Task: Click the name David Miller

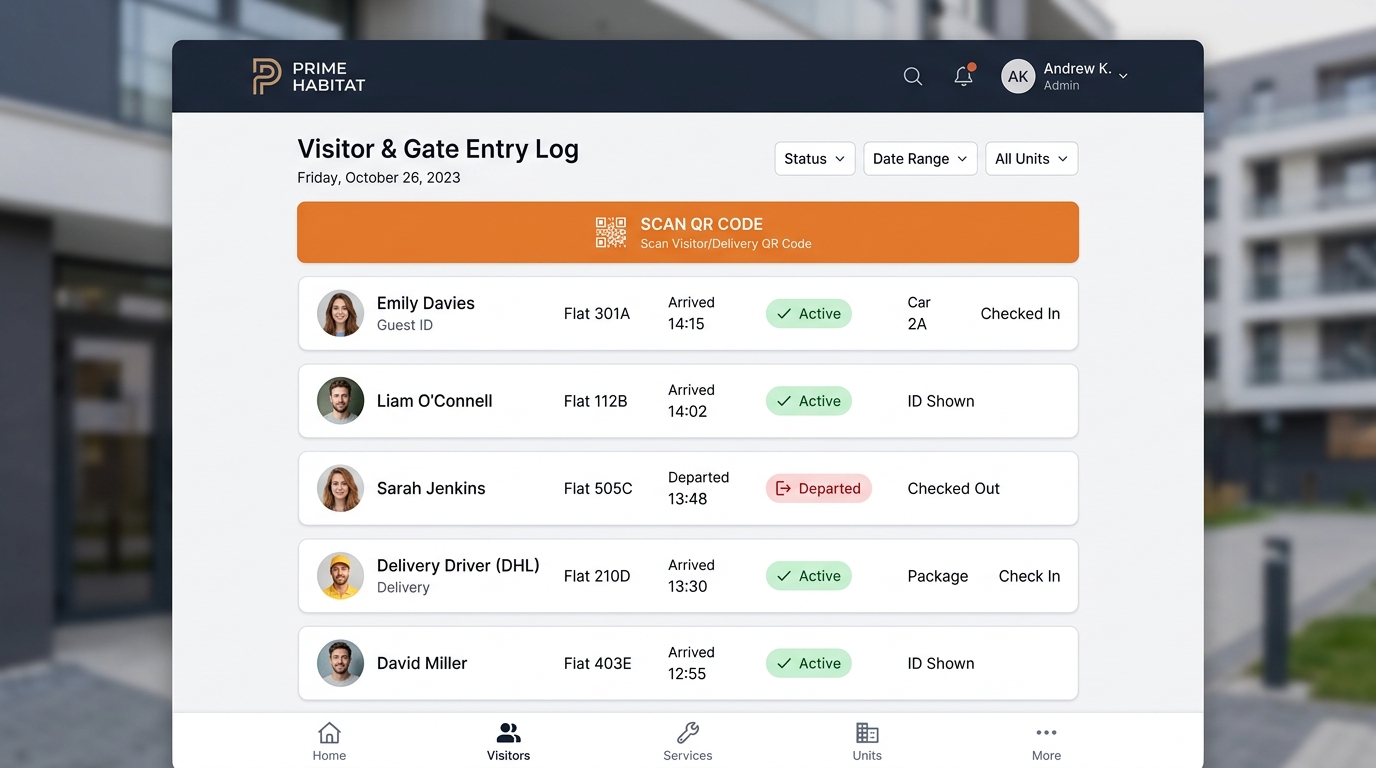Action: [x=422, y=663]
